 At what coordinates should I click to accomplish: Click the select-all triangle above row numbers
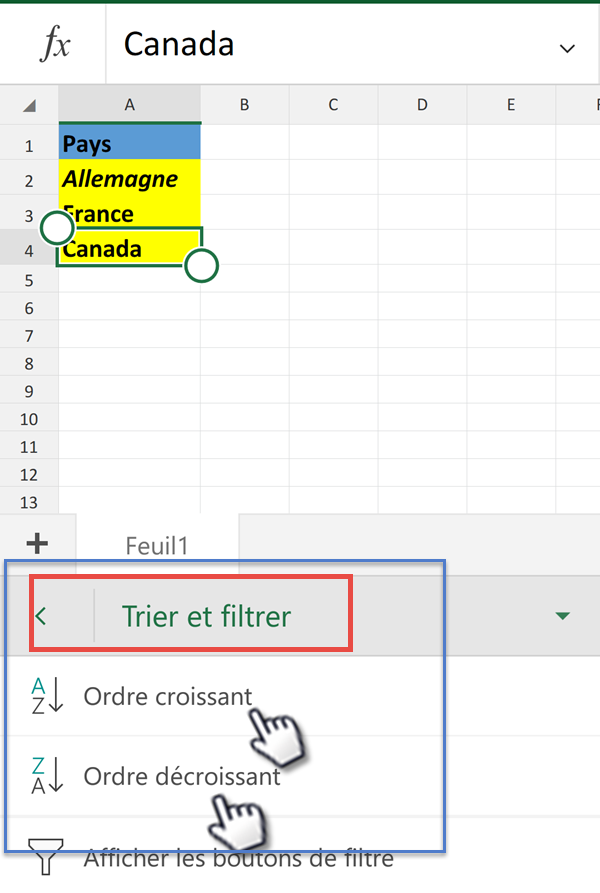(x=29, y=104)
